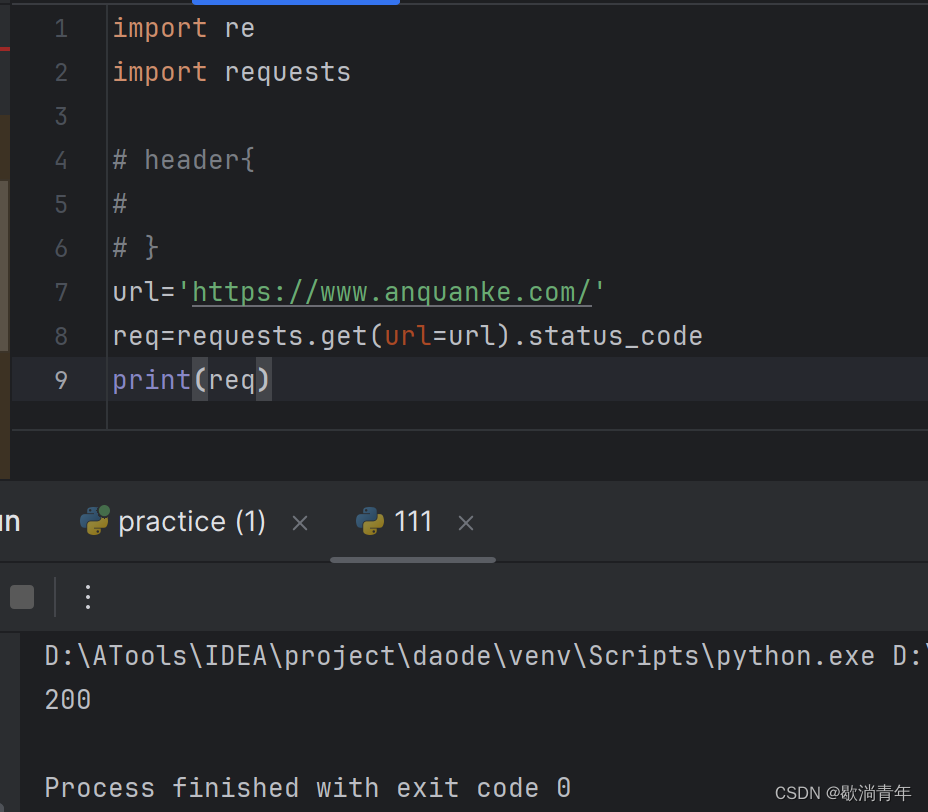The image size is (928, 812).
Task: Click the # header{ comment line
Action: tap(183, 160)
